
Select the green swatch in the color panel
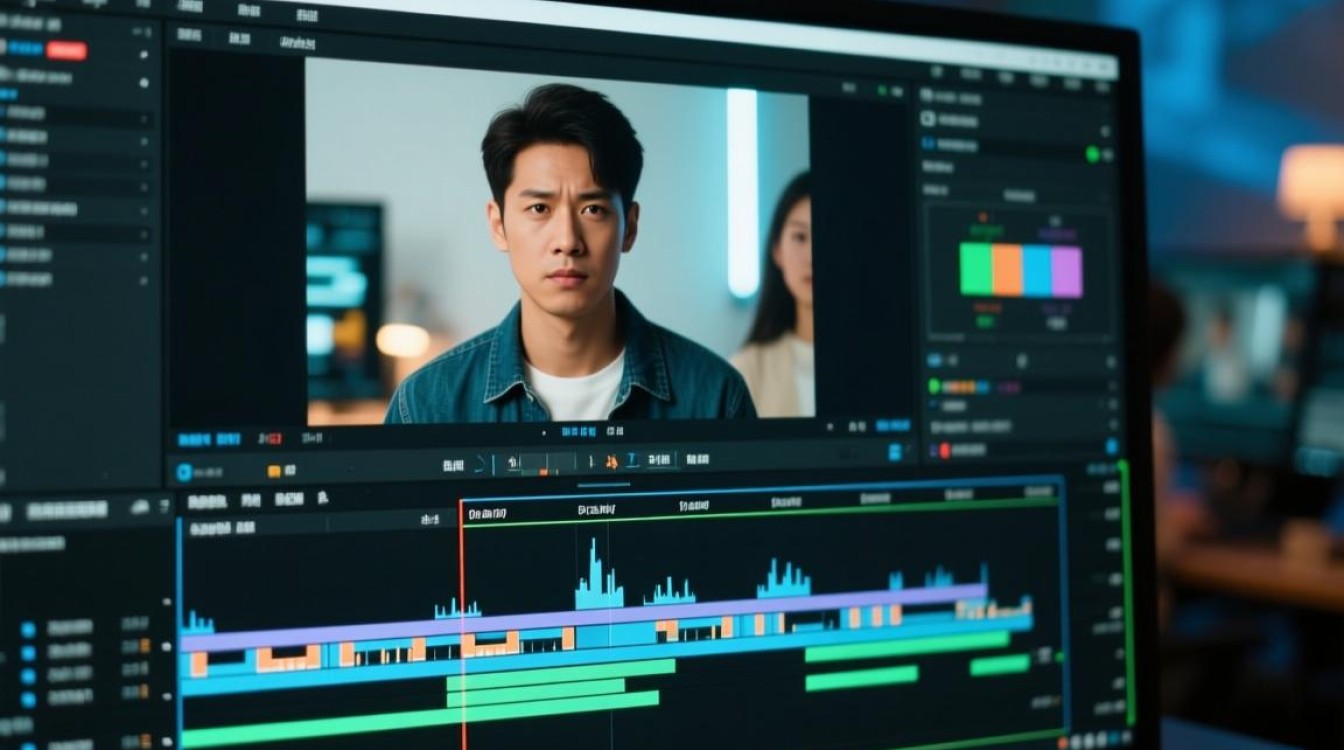coord(976,269)
